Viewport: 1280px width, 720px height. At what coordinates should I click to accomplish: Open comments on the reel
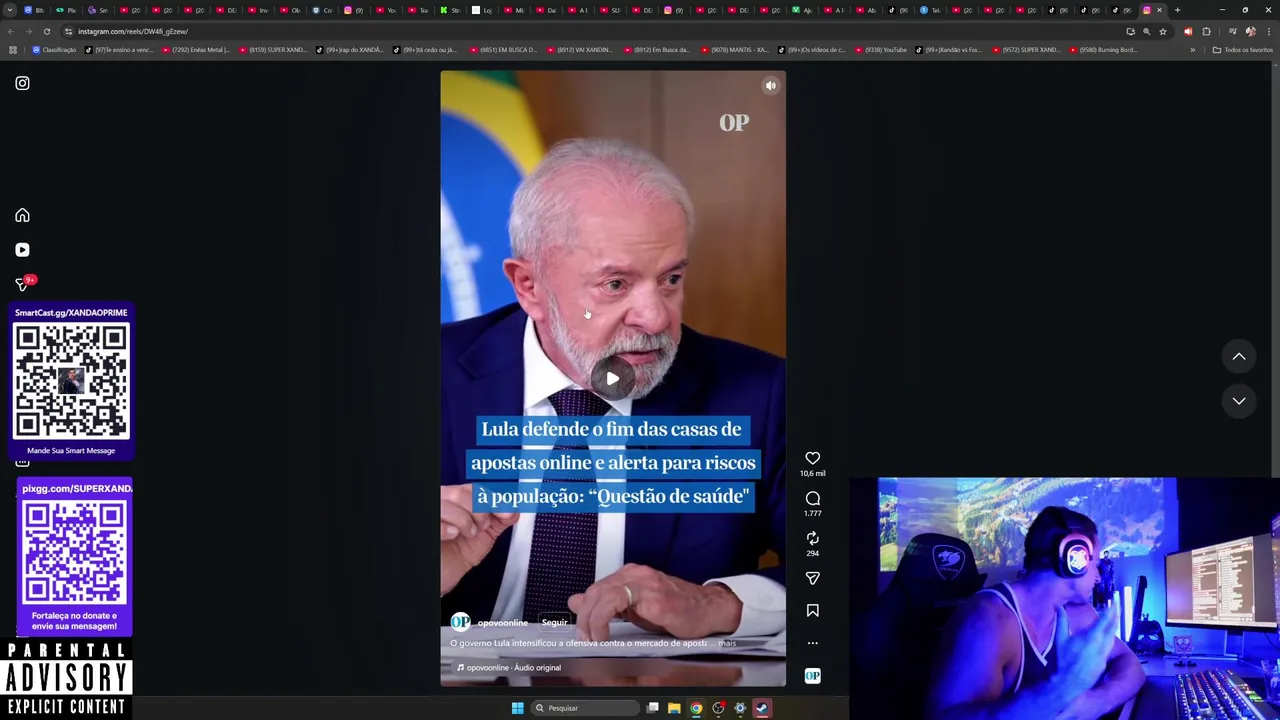813,498
